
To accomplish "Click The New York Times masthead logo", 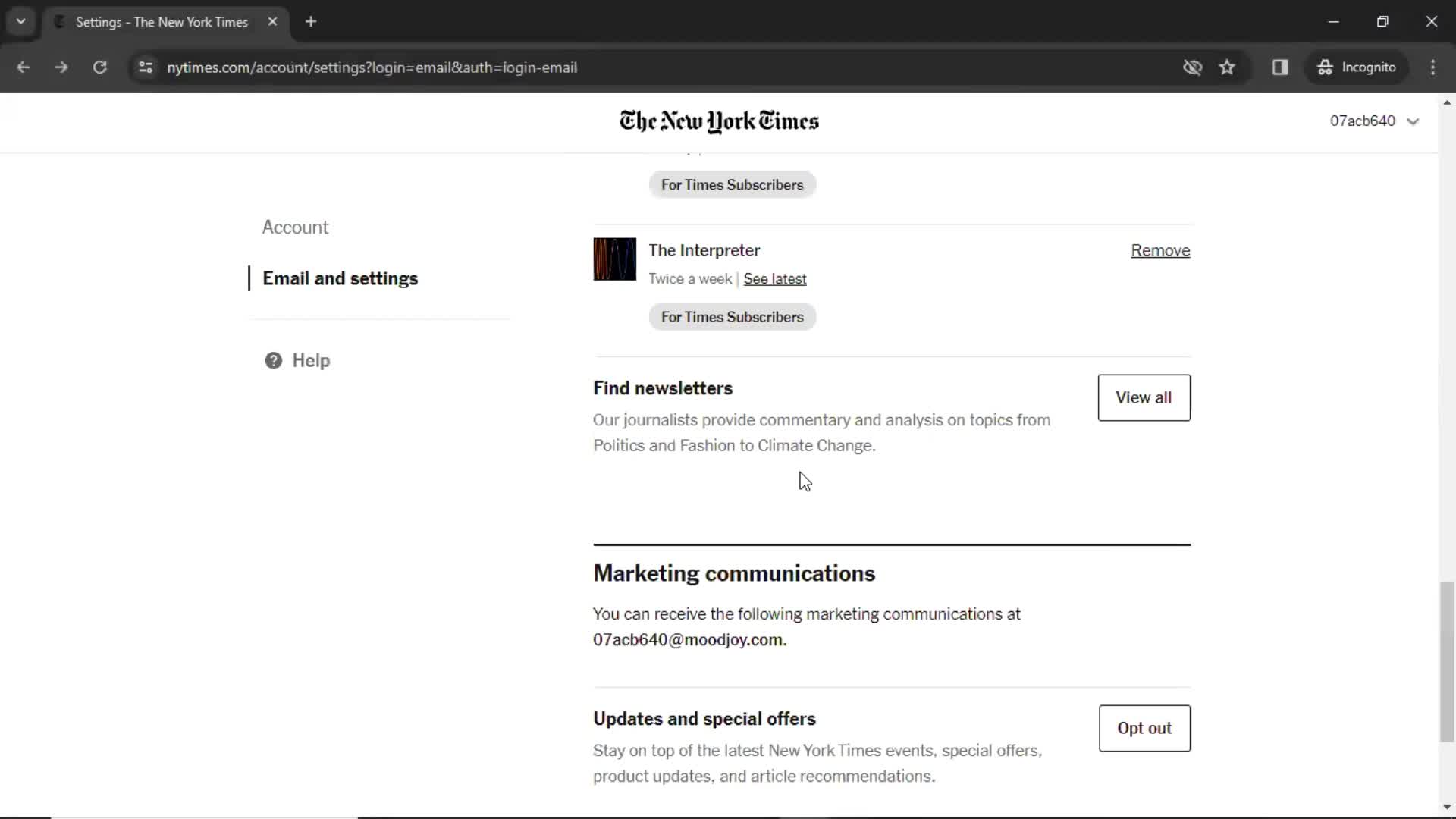I will point(718,121).
